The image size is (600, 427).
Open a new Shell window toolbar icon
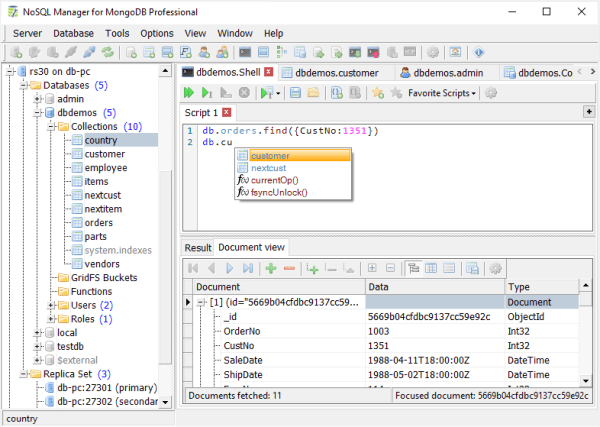coord(245,52)
